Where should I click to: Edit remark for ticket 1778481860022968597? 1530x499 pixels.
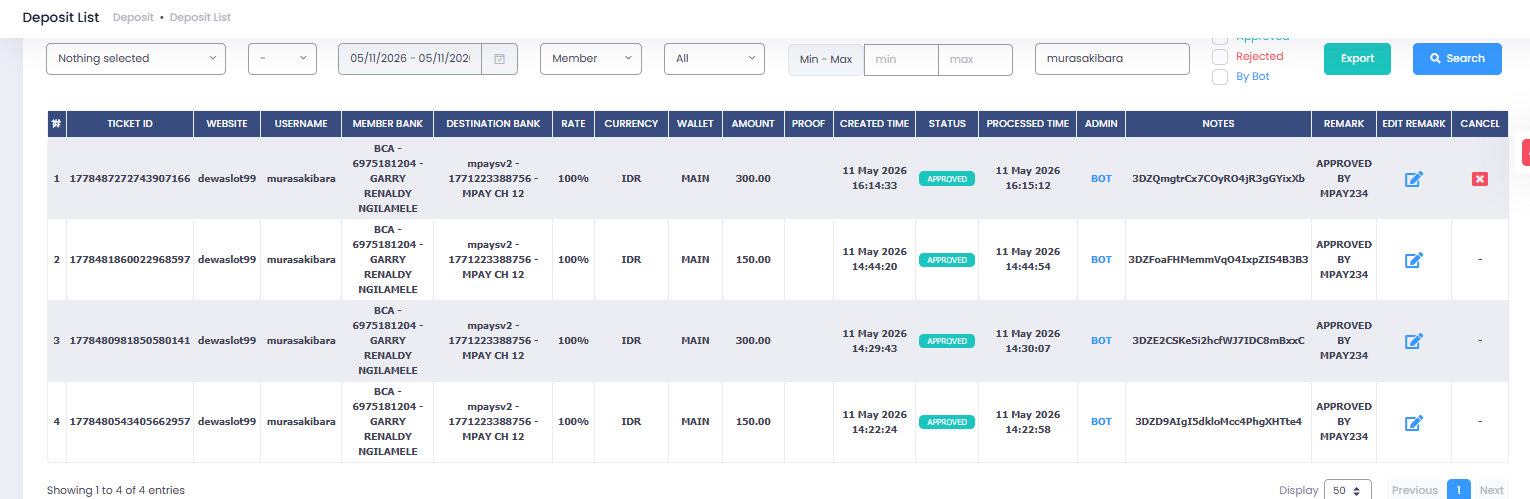pyautogui.click(x=1414, y=260)
